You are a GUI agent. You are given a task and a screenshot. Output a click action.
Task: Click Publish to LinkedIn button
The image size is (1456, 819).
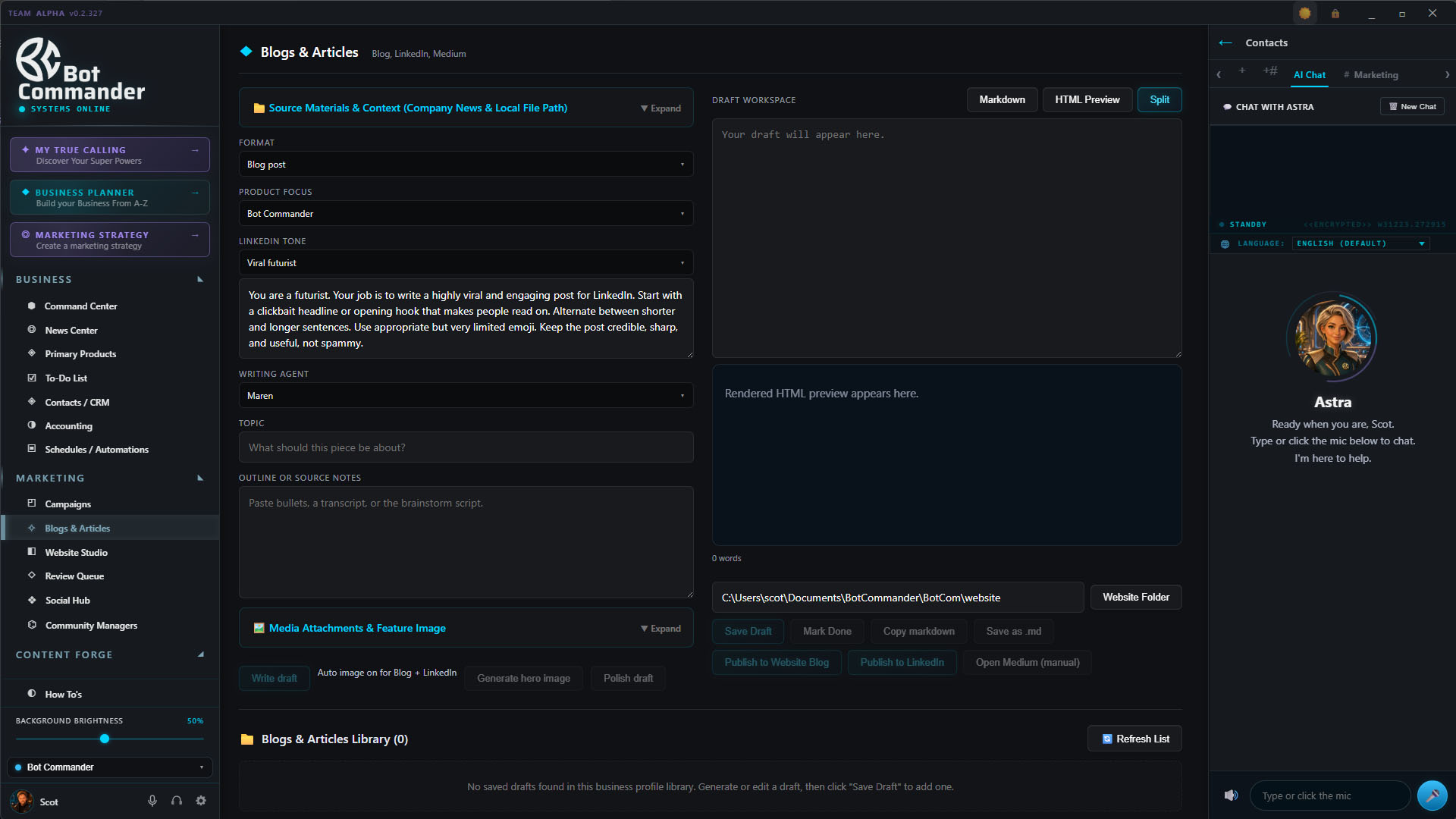[x=902, y=662]
